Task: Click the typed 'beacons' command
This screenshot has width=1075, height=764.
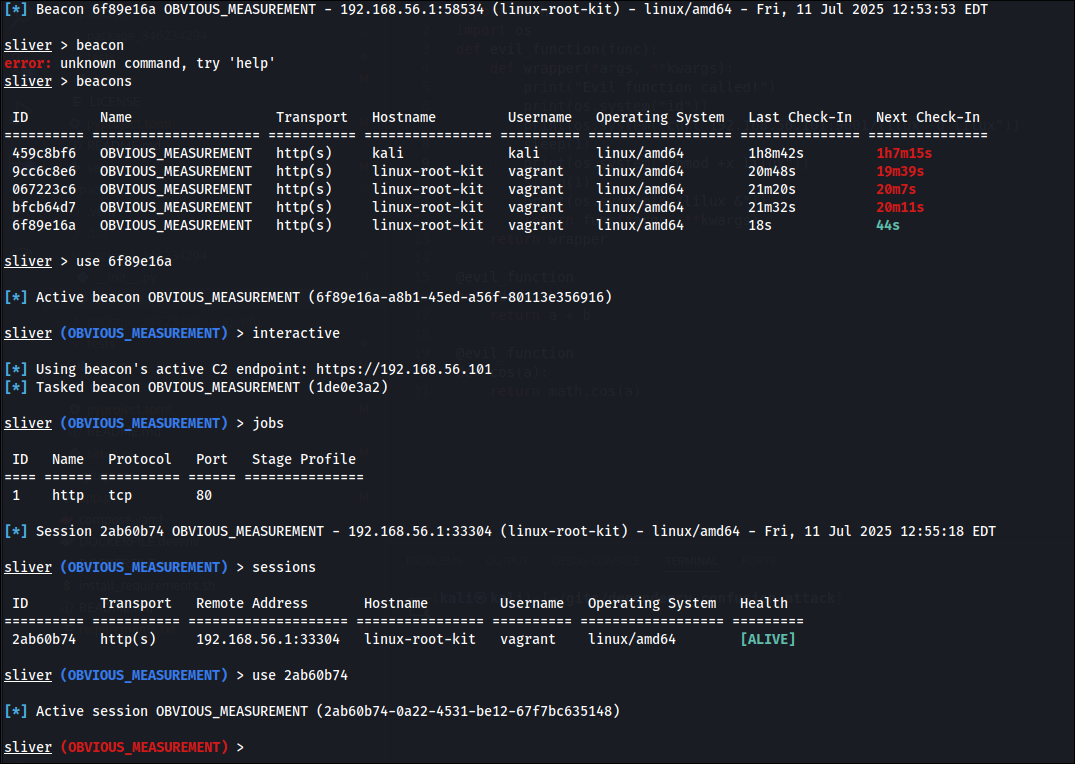Action: tap(104, 81)
